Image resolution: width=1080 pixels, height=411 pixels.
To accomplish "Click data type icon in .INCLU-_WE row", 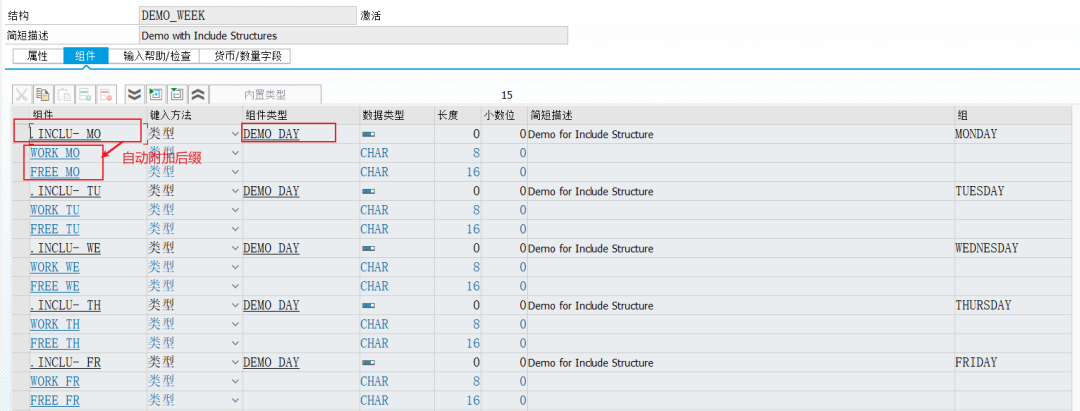I will tap(368, 249).
